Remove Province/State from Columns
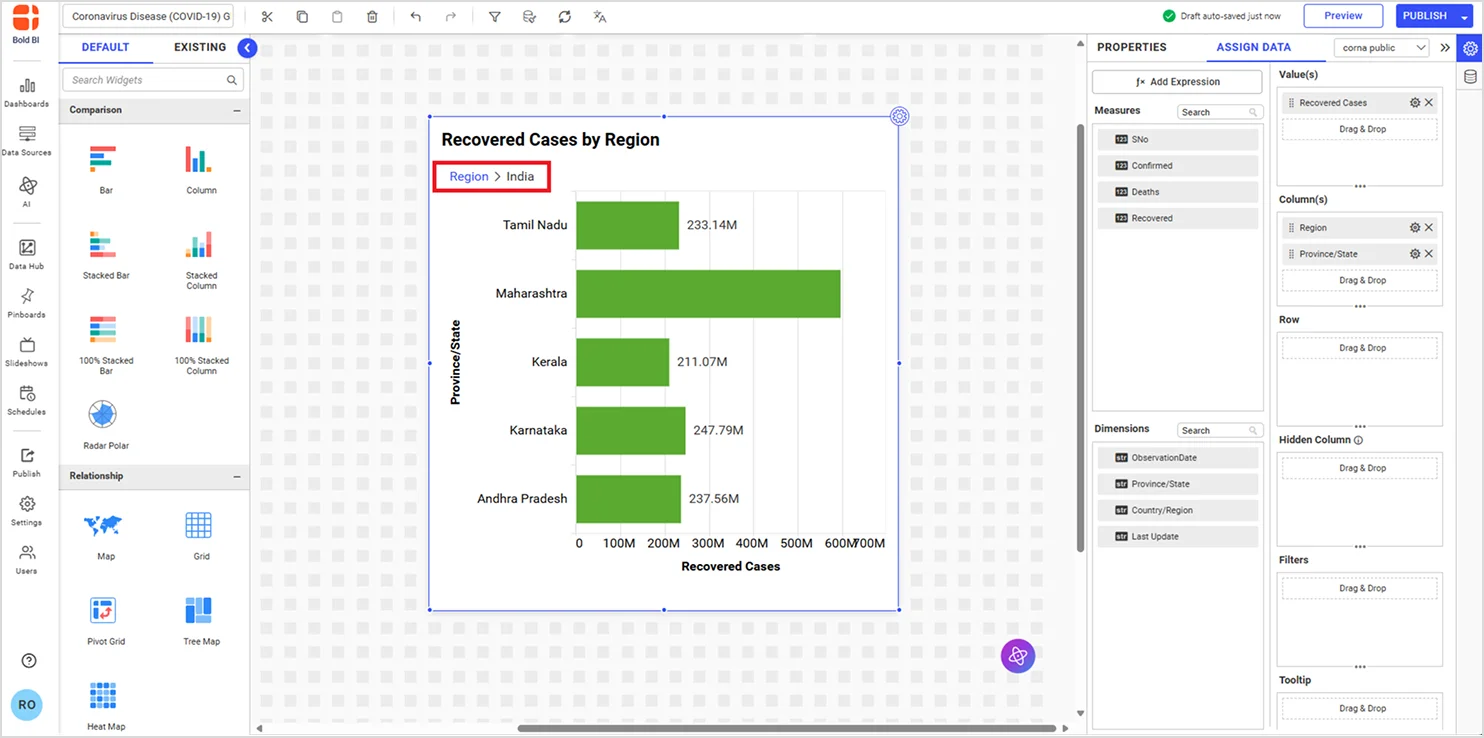The height and width of the screenshot is (738, 1484). [1429, 253]
